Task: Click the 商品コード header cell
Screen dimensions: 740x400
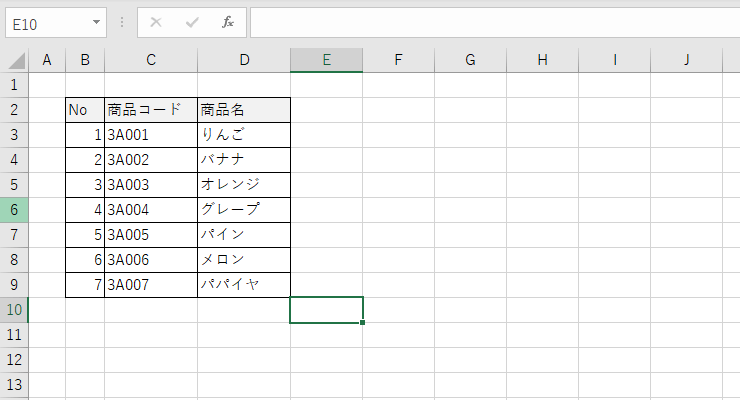Action: (151, 110)
